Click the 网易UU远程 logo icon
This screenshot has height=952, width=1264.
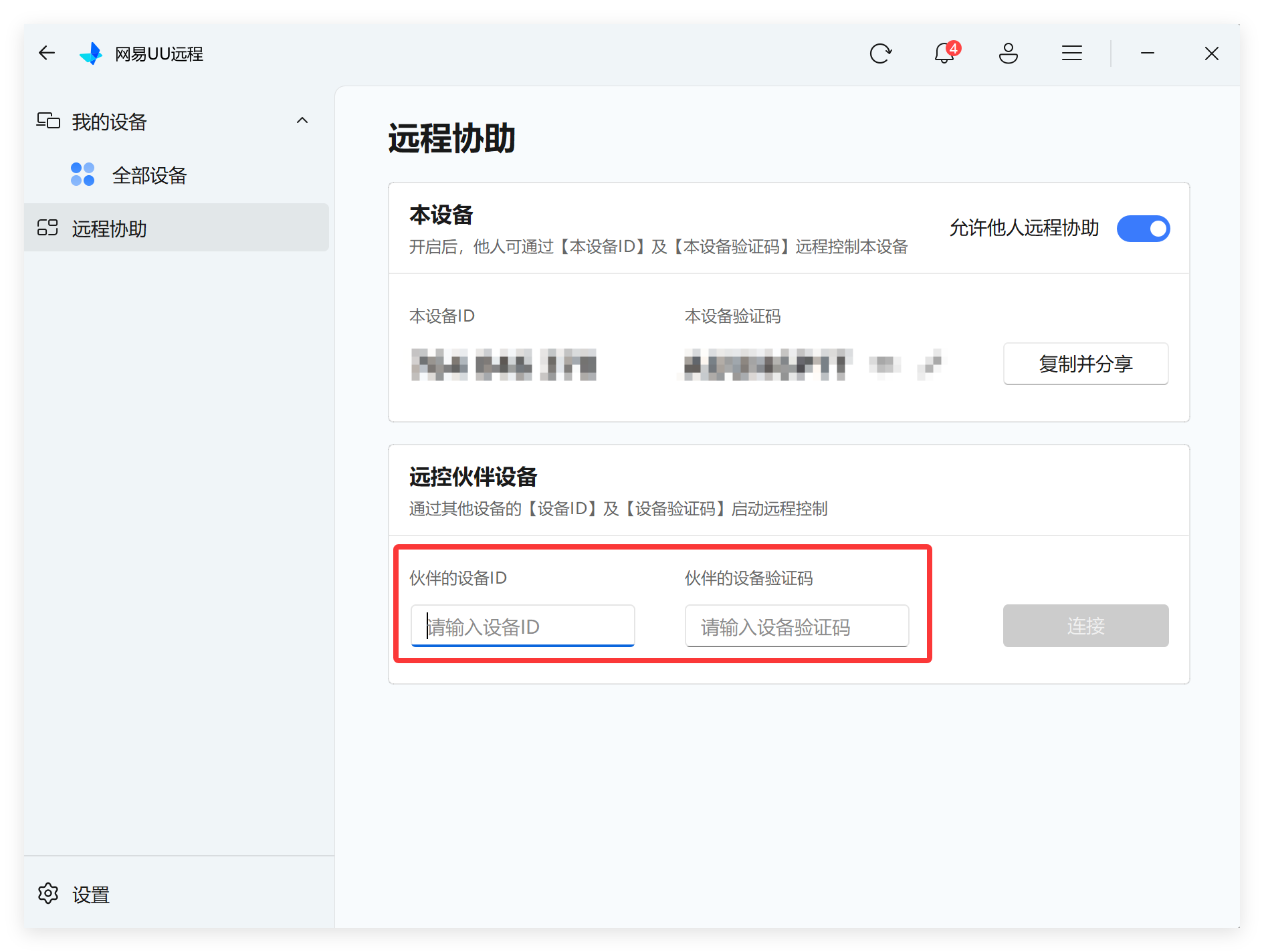point(91,53)
